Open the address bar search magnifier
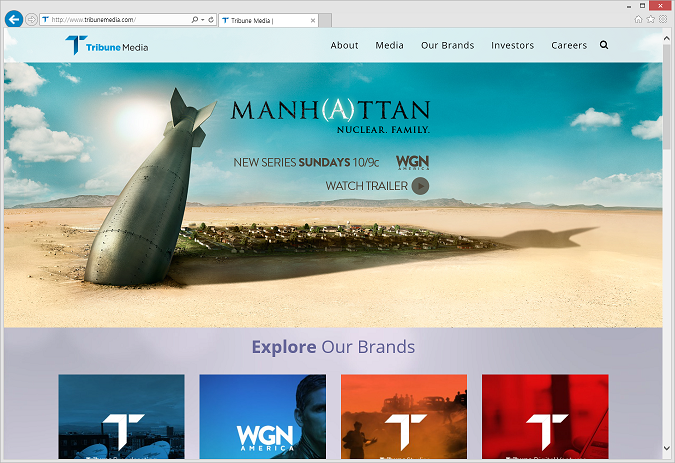Screen dimensions: 675x463 pyautogui.click(x=195, y=20)
